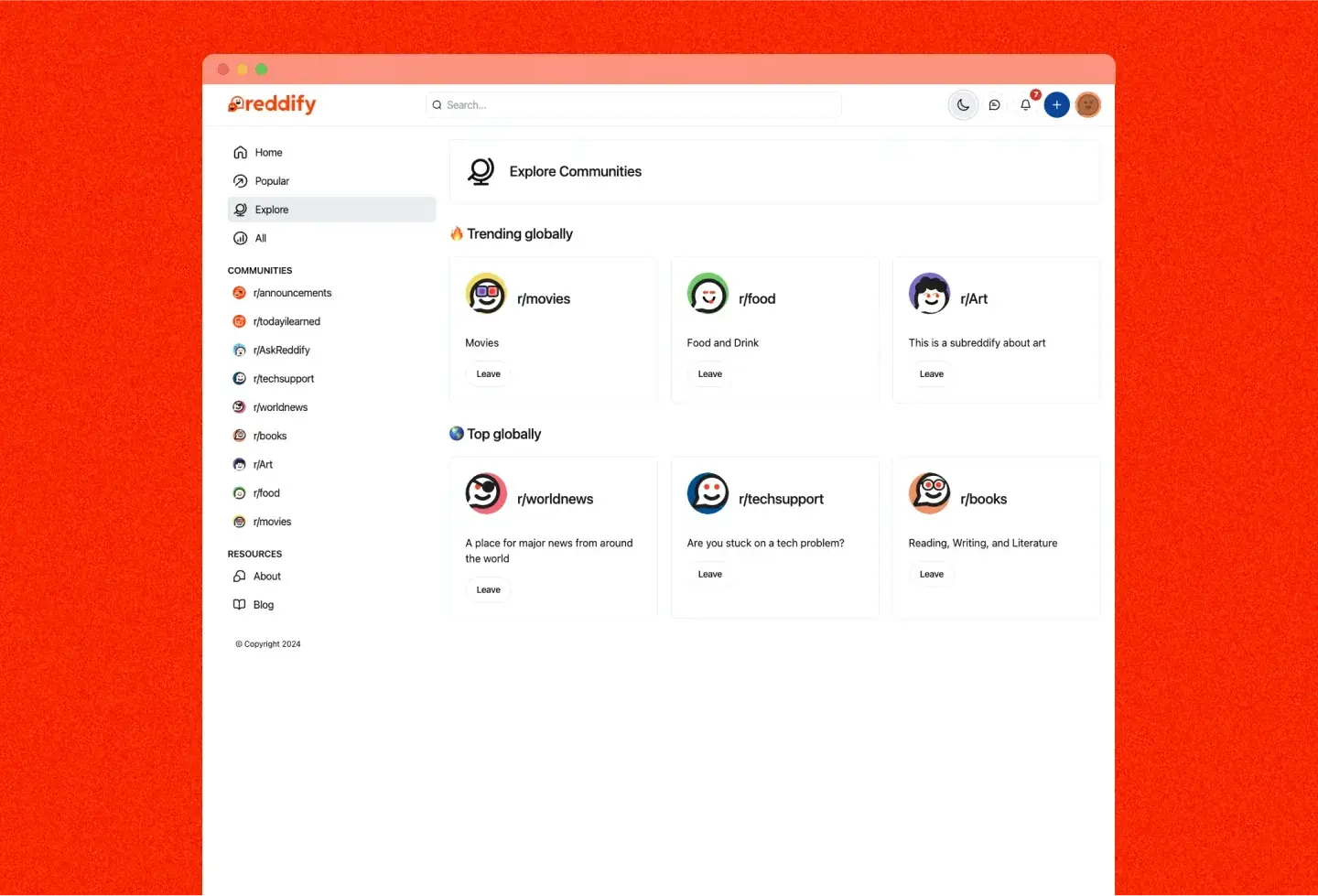Click the Explore Communities globe icon

[x=481, y=171]
